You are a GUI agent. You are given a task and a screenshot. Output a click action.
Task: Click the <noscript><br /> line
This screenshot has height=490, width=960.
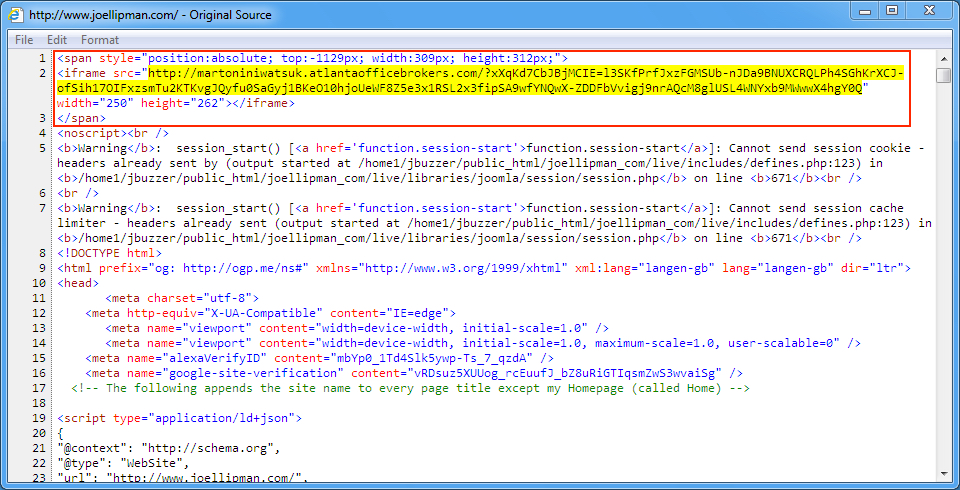point(113,134)
